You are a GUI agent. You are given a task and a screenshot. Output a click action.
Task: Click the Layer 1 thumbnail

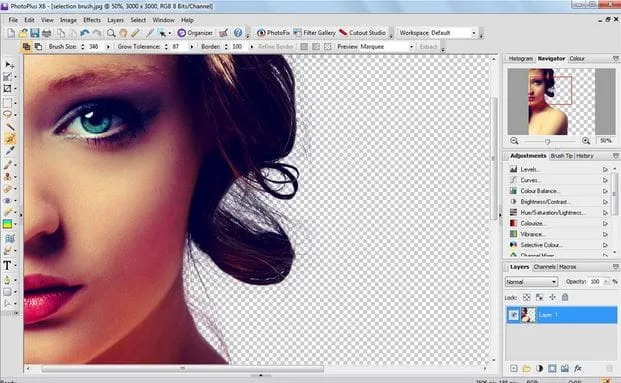[x=528, y=315]
